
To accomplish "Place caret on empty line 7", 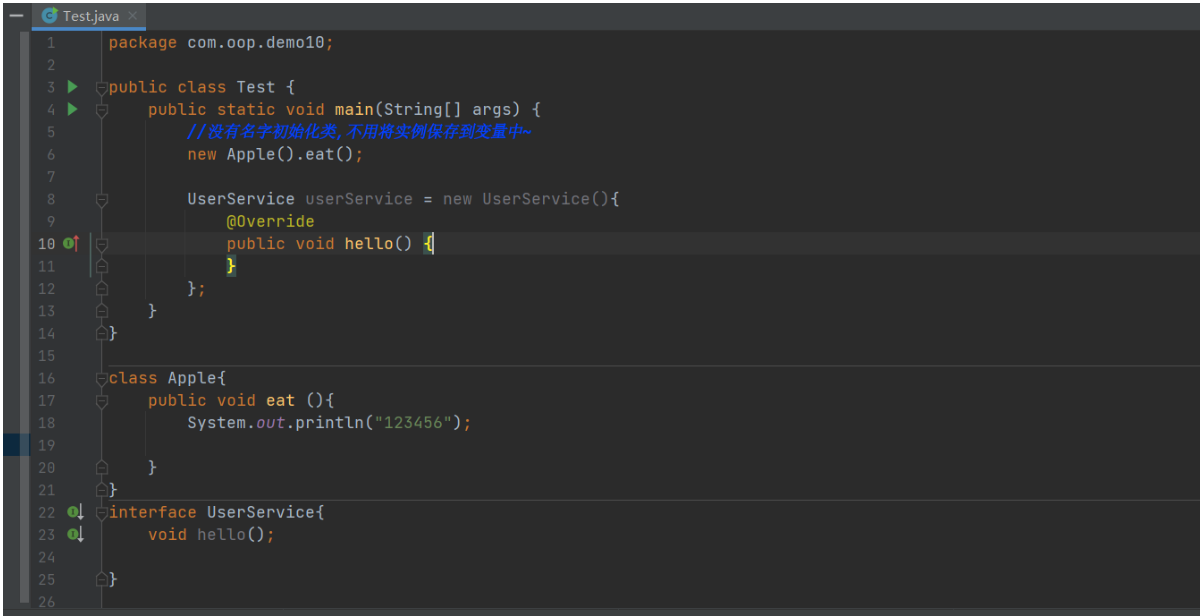I will [x=650, y=176].
